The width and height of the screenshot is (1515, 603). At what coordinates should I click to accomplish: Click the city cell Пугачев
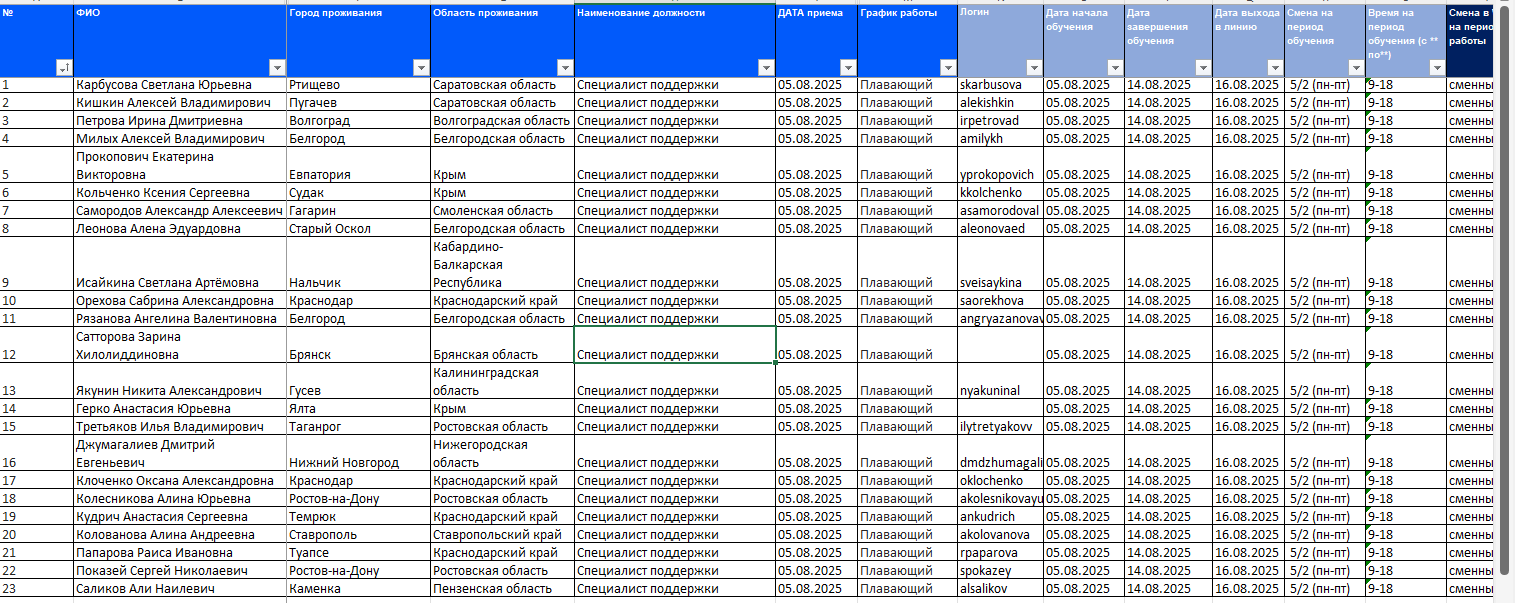coord(358,103)
